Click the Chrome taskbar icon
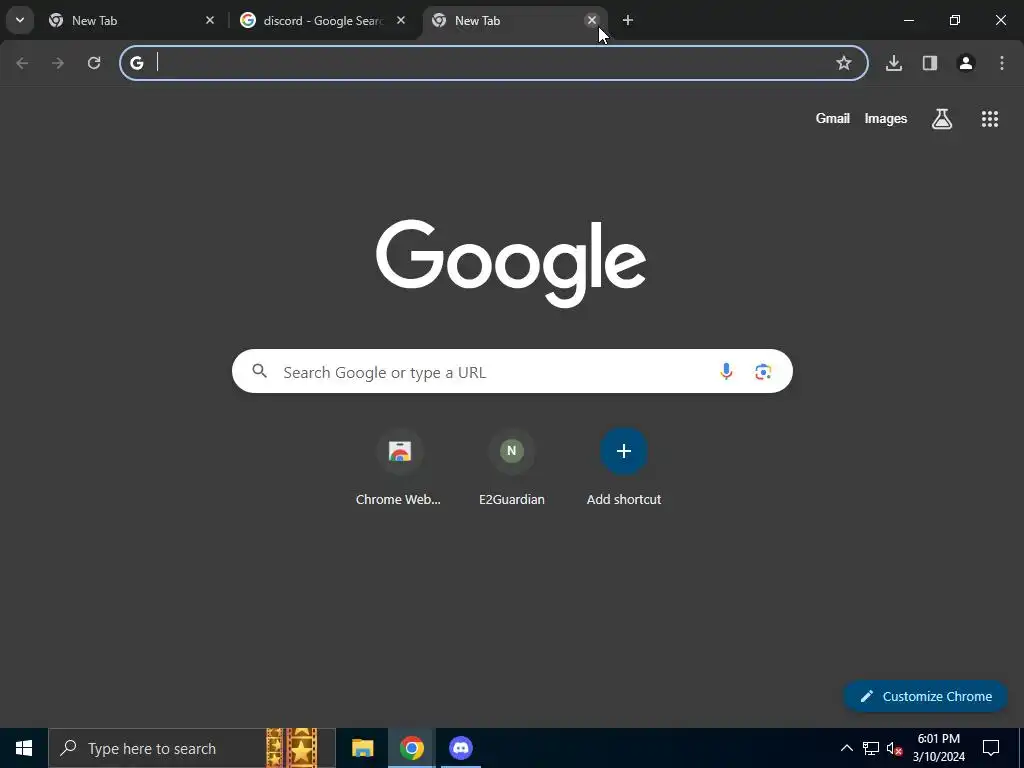 click(411, 748)
